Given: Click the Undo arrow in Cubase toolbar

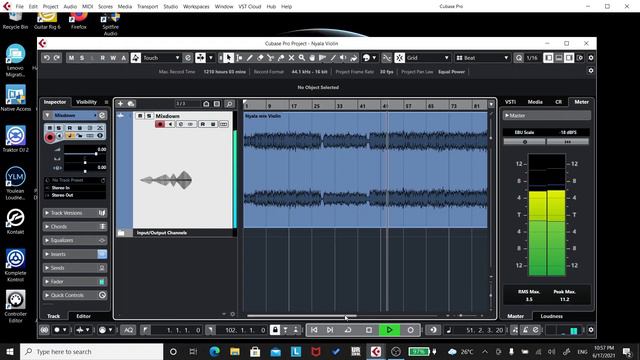Looking at the screenshot, I should coord(47,58).
